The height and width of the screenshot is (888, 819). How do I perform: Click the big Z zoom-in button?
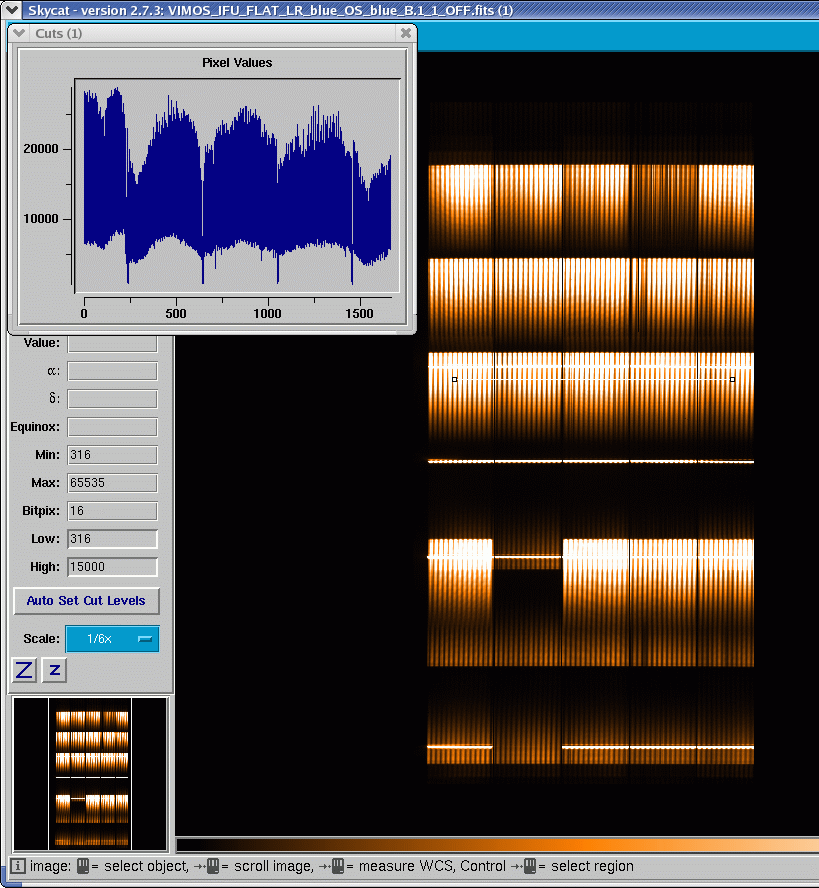tap(24, 671)
